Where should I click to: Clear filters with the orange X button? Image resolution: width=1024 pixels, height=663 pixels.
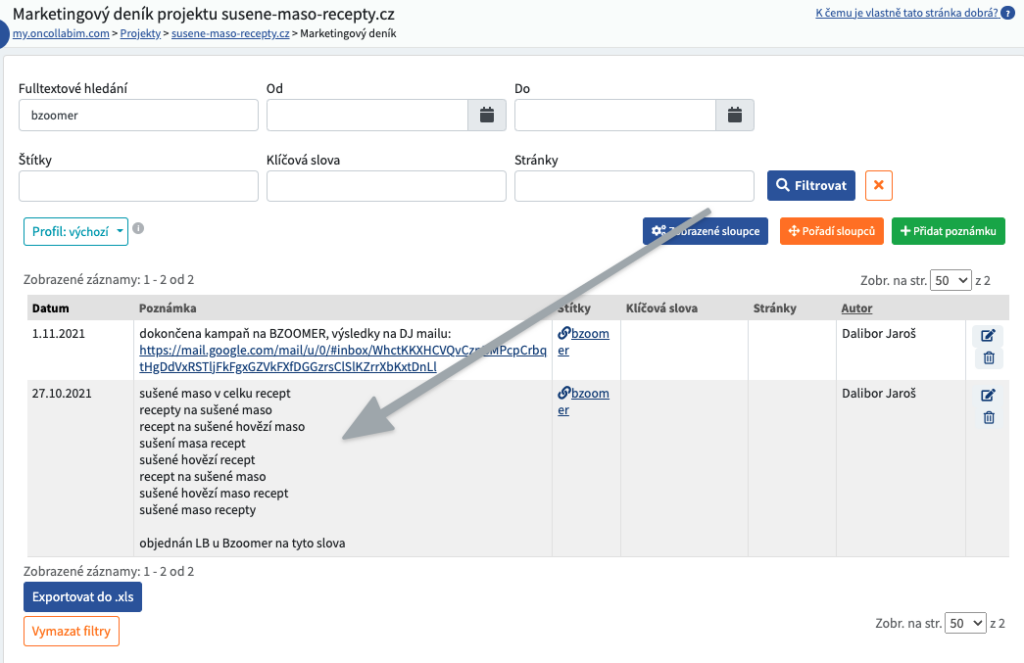(878, 186)
